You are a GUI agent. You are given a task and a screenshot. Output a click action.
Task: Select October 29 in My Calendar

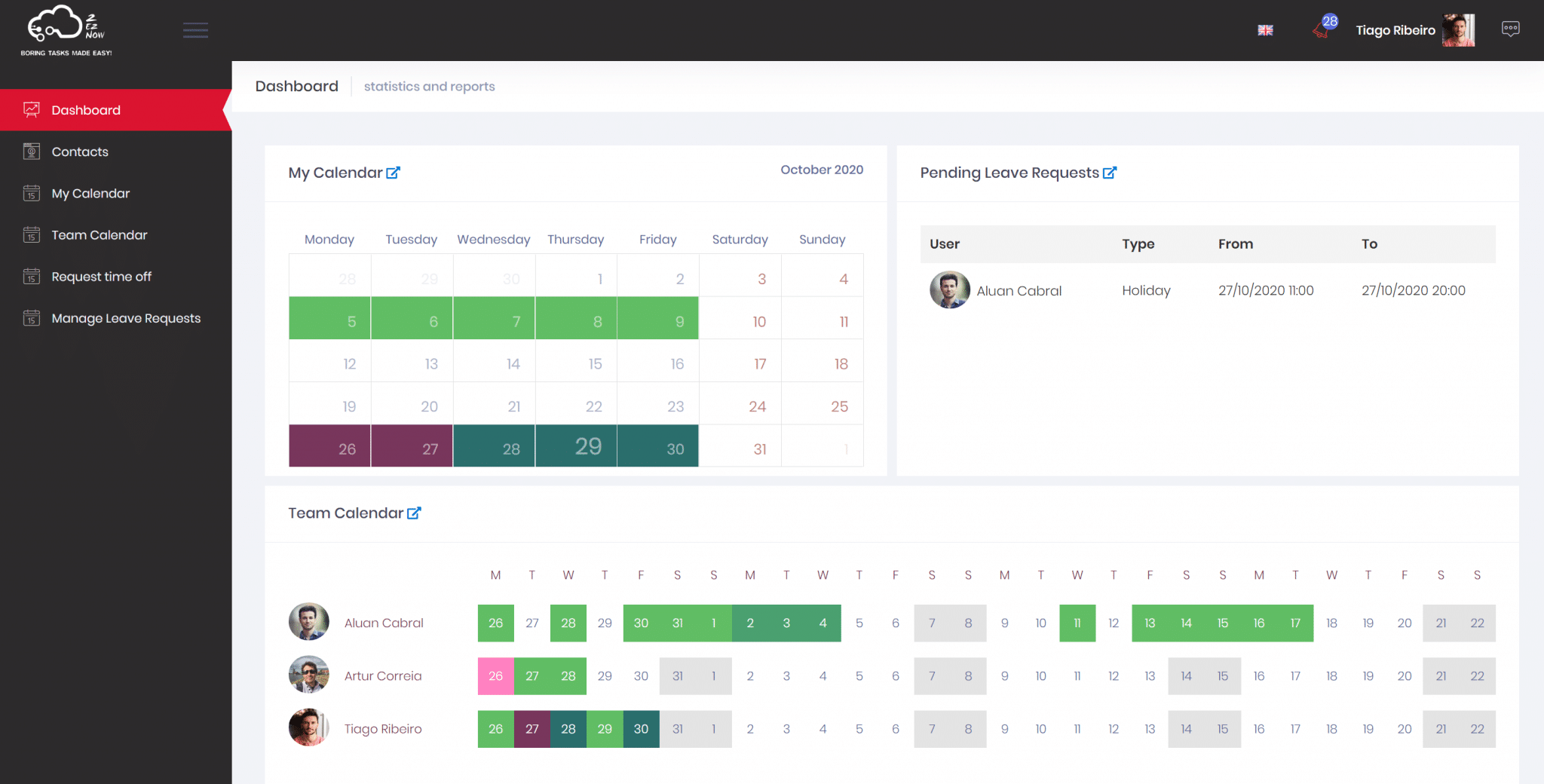coord(576,446)
